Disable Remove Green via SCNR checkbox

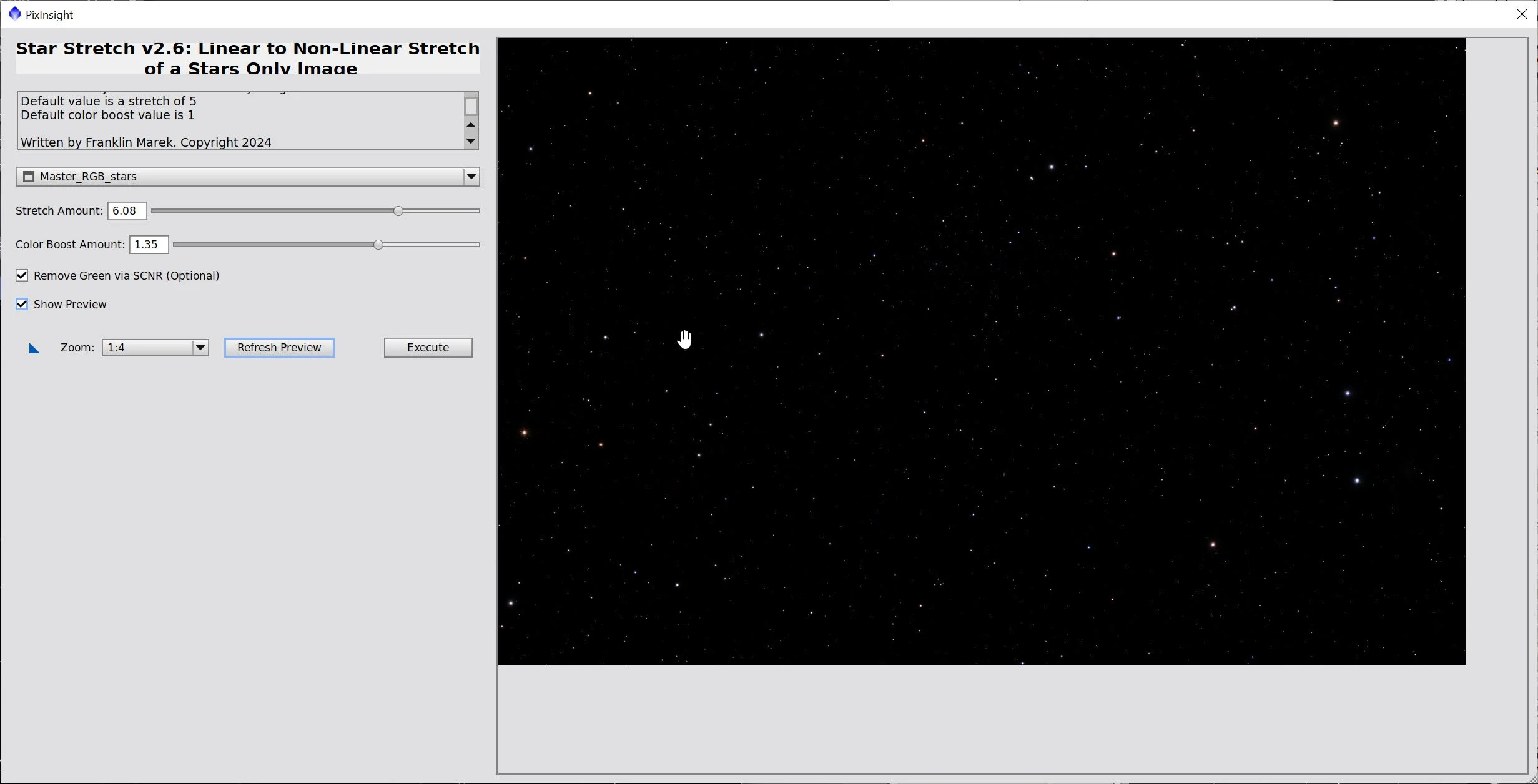click(22, 275)
